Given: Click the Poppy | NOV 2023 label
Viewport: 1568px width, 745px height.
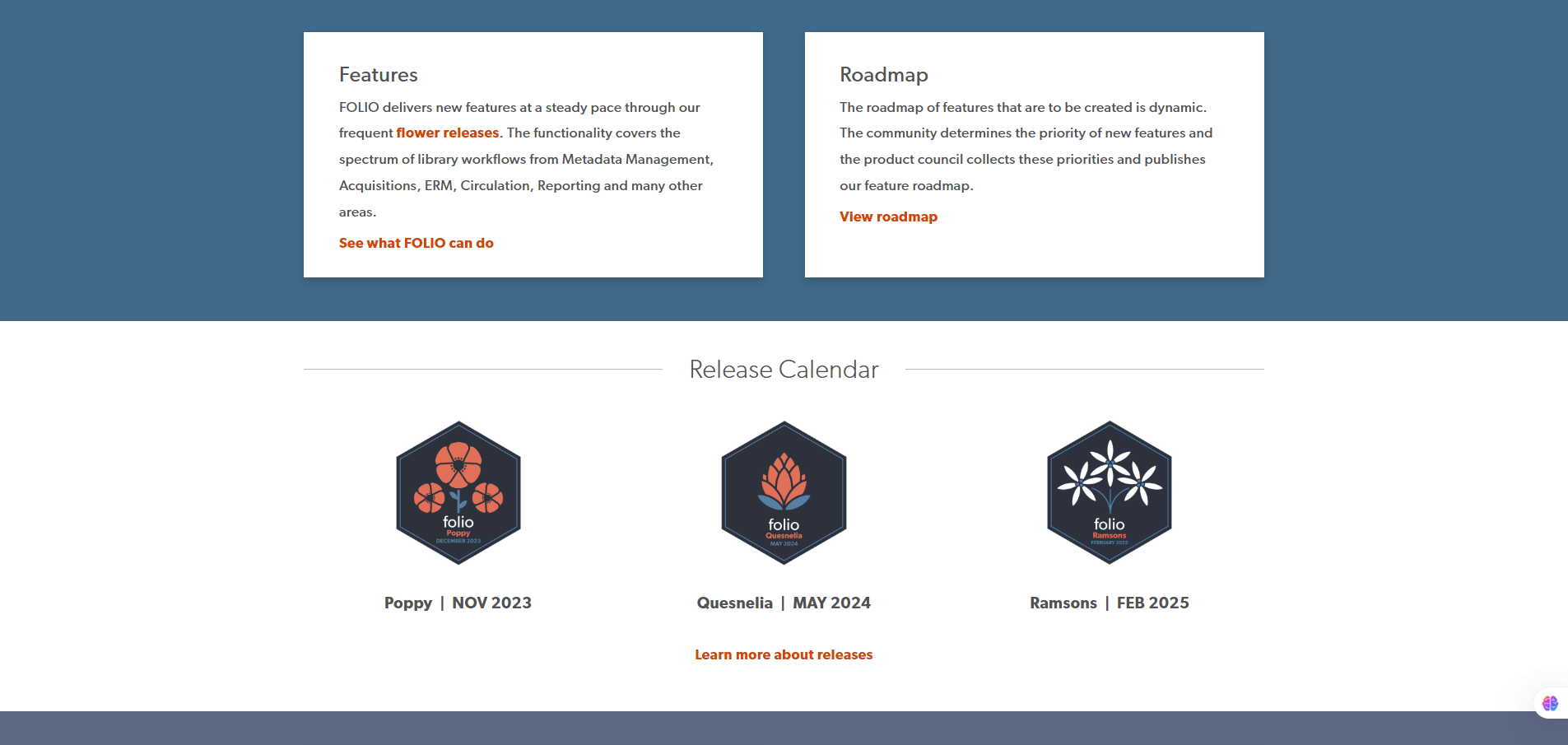Looking at the screenshot, I should (x=458, y=603).
